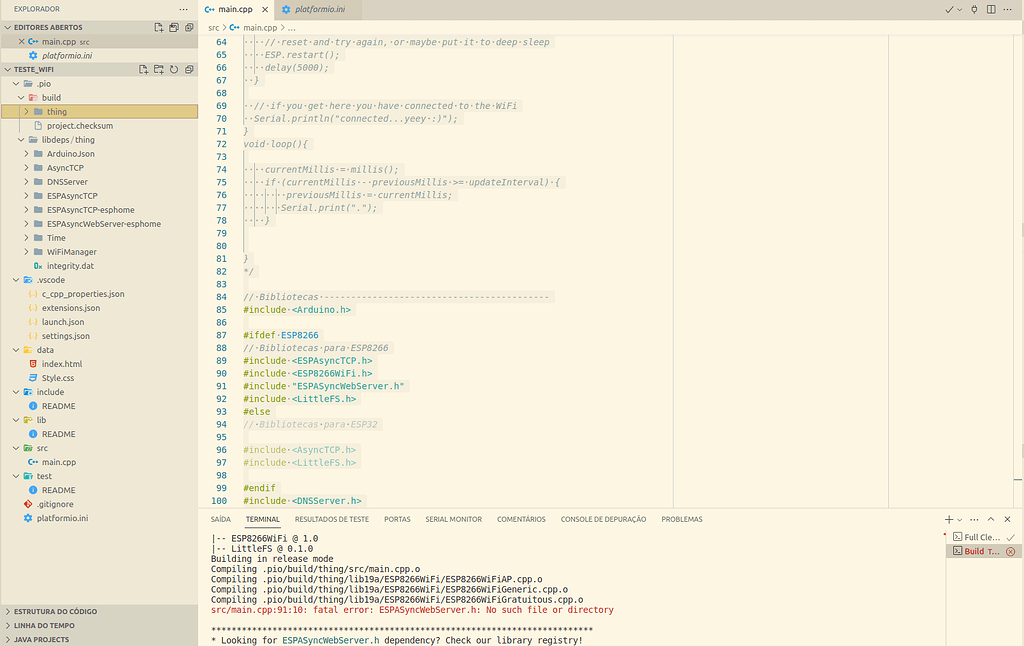Open editor more actions ellipsis
Image resolution: width=1024 pixels, height=646 pixels.
pyautogui.click(x=1009, y=9)
